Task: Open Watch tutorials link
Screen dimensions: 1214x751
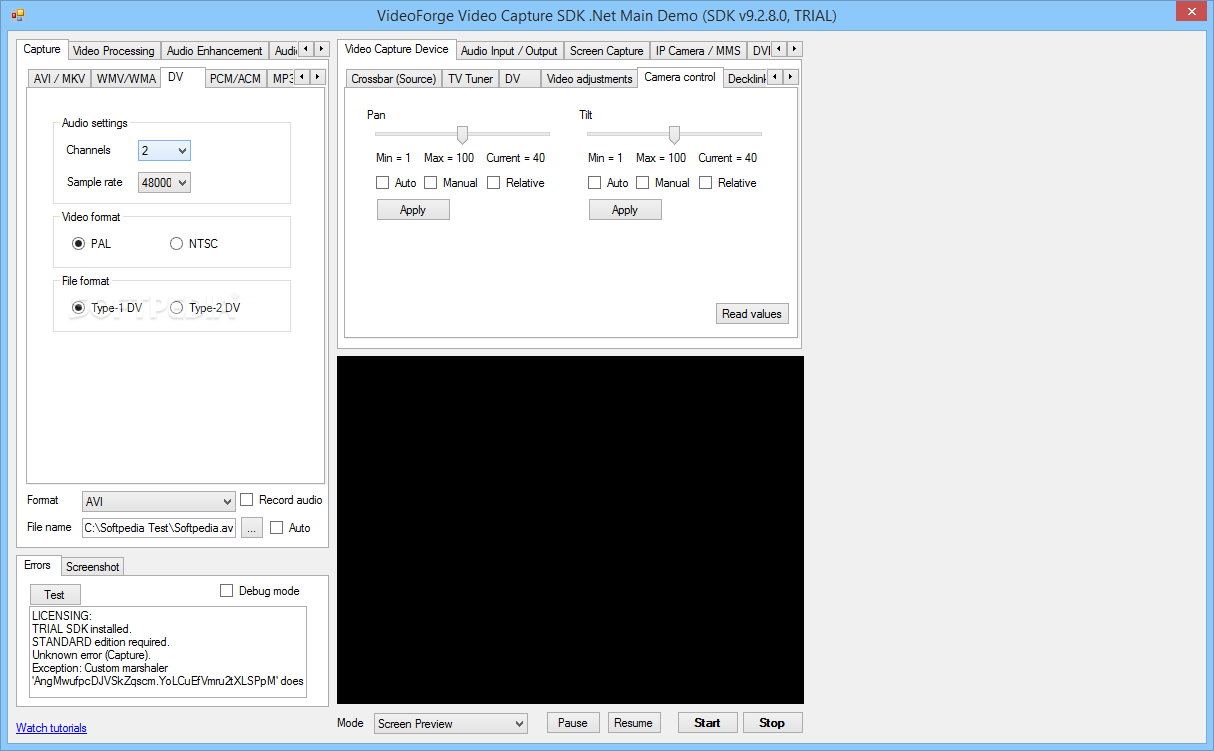Action: click(x=51, y=728)
